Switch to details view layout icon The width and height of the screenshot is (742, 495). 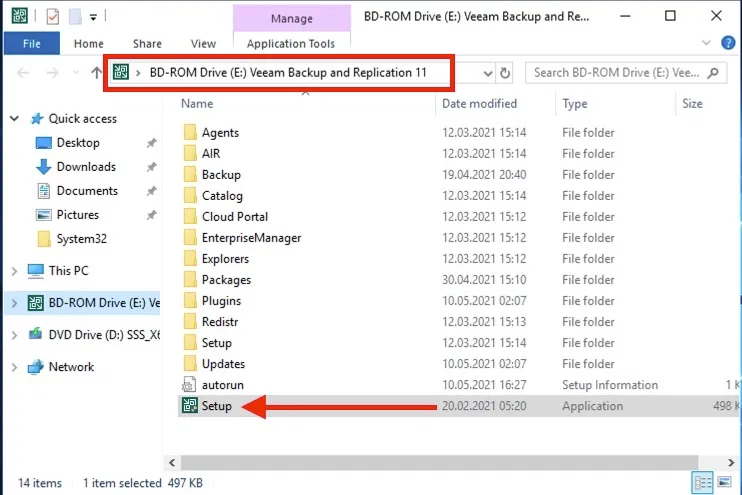[703, 483]
